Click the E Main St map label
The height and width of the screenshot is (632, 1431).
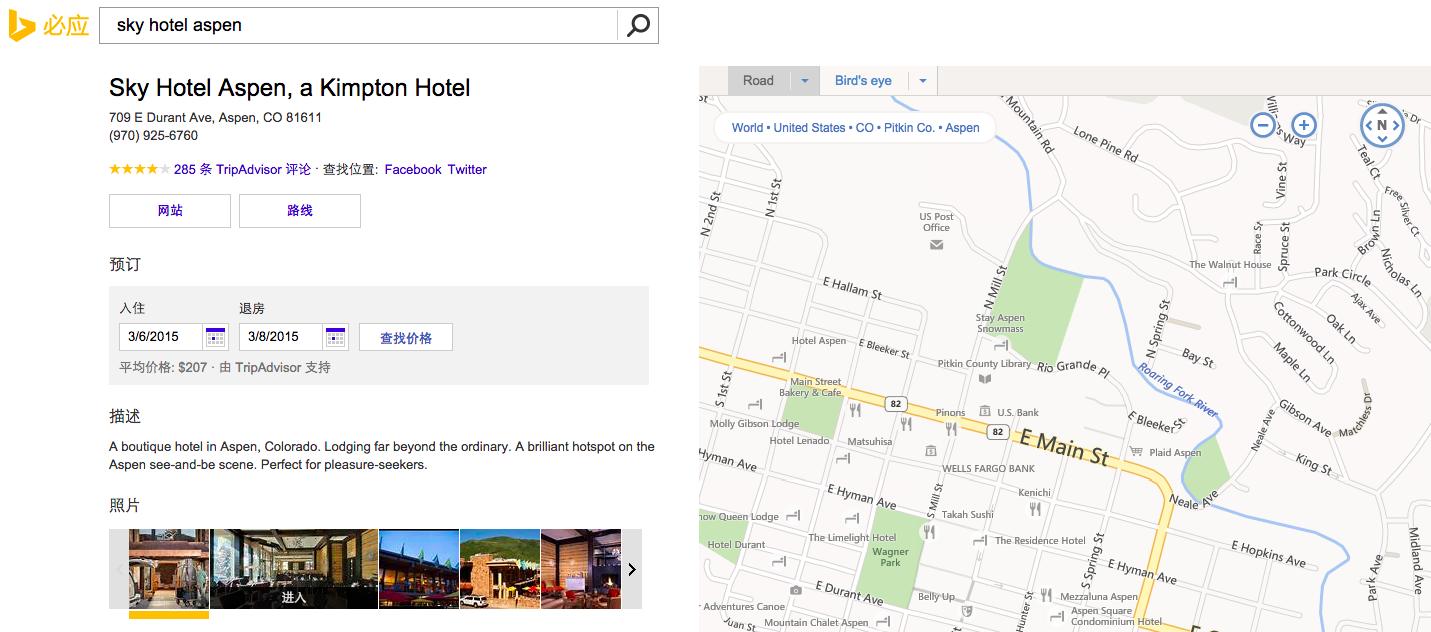point(1064,446)
